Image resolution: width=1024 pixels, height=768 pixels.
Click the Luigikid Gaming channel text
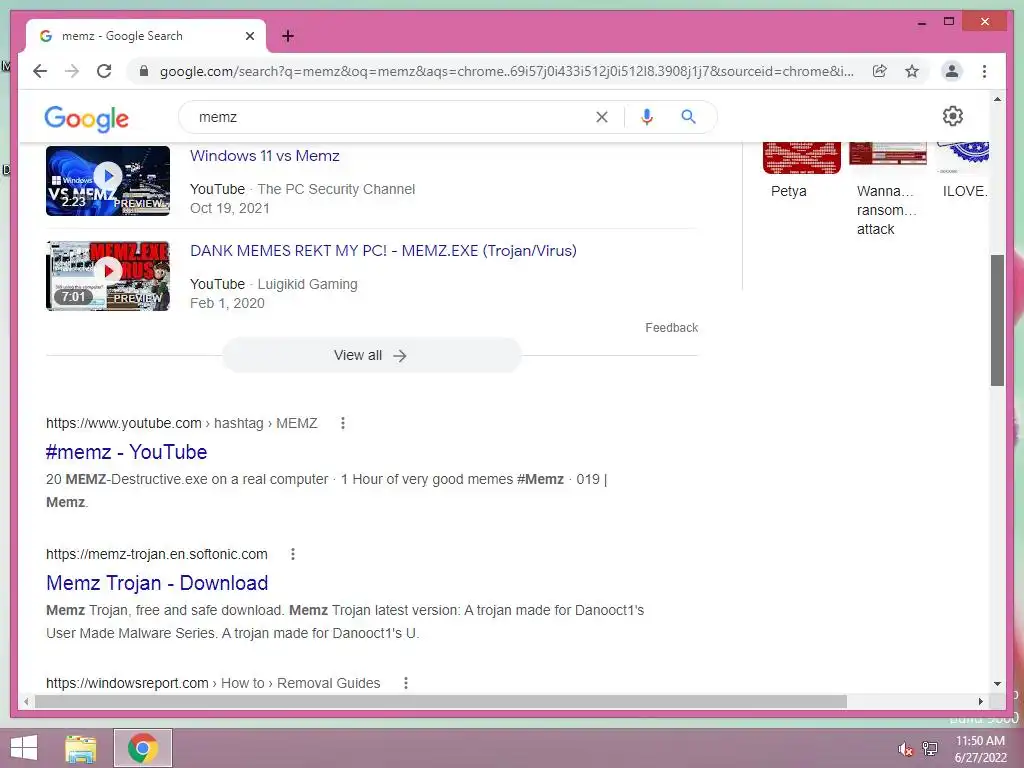click(x=307, y=285)
